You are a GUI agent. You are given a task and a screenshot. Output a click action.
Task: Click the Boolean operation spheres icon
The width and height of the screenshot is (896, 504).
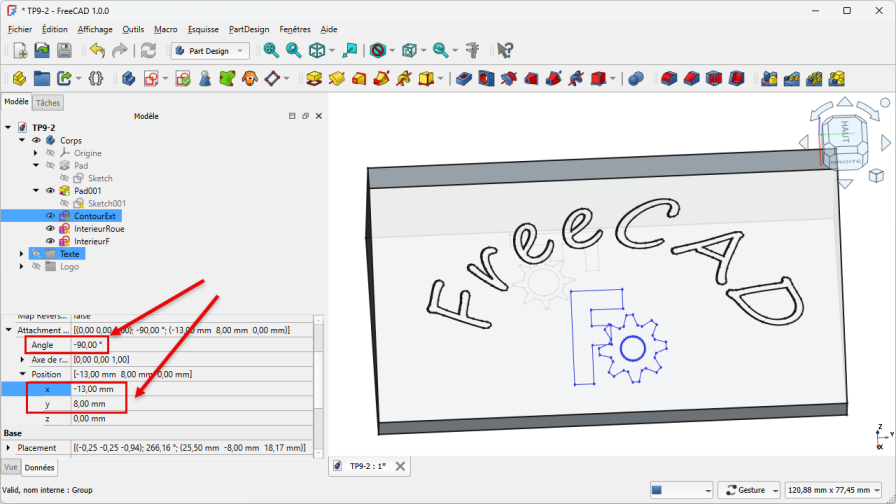pyautogui.click(x=636, y=78)
